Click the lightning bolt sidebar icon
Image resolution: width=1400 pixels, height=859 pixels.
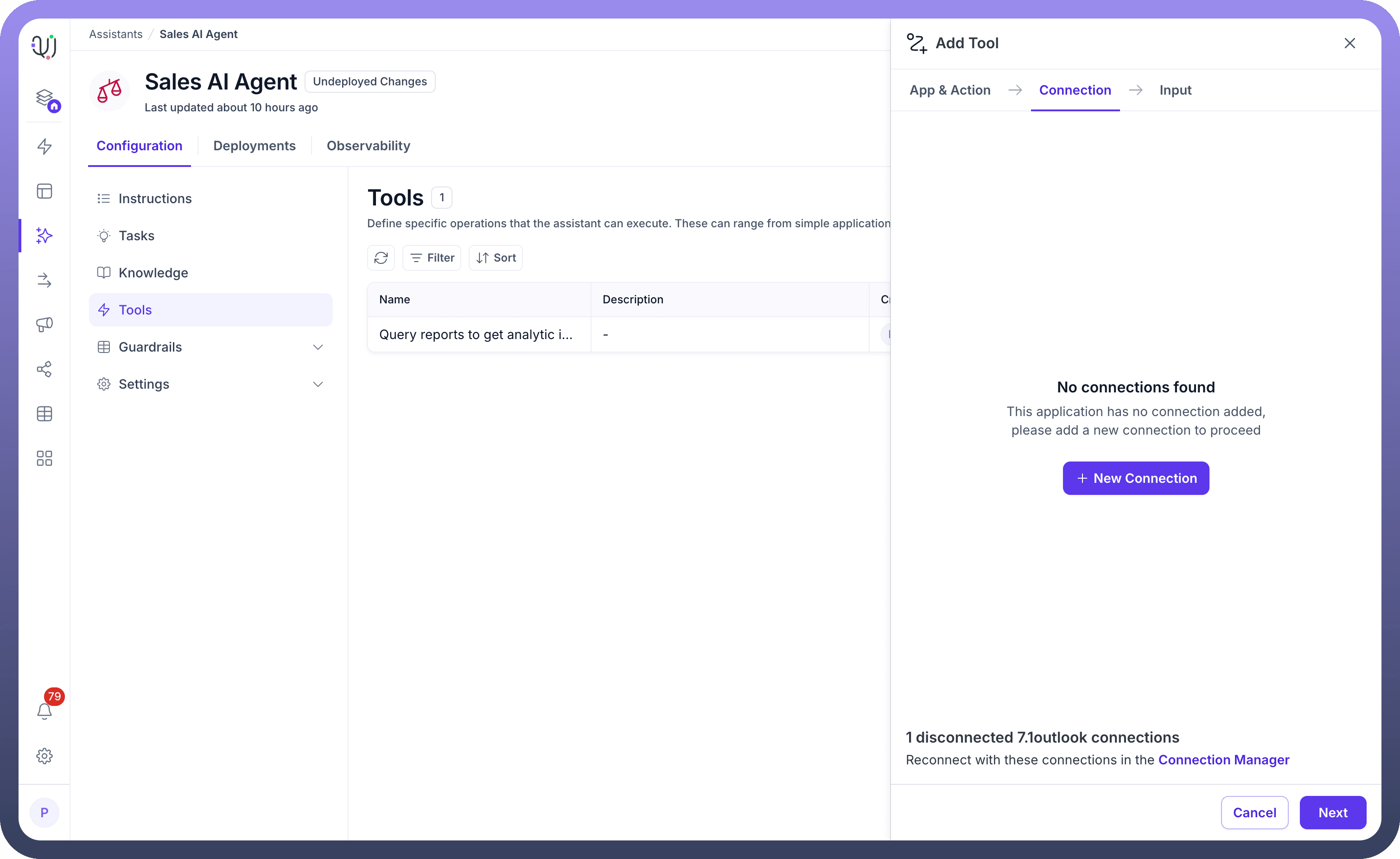click(x=45, y=146)
